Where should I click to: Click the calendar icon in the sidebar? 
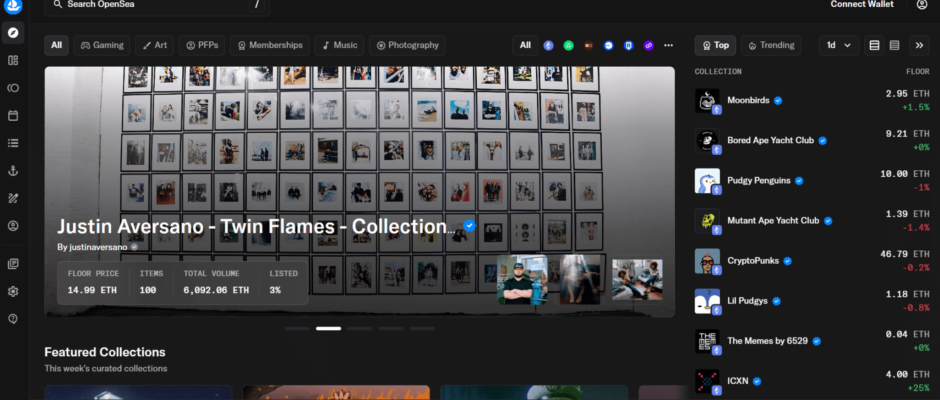[x=13, y=115]
